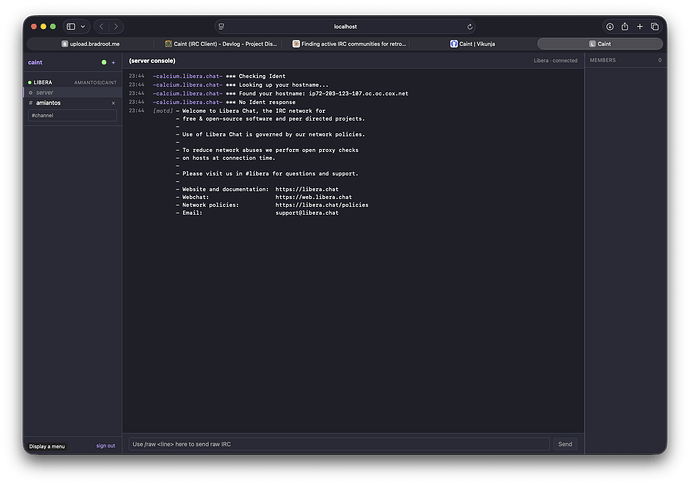Open the https://libera.chat link
Screen dimensions: 690x485
pos(307,189)
